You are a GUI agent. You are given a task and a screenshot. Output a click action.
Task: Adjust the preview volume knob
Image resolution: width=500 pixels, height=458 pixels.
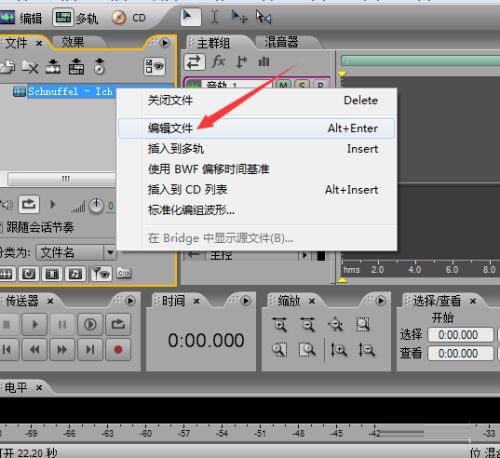pyautogui.click(x=96, y=206)
